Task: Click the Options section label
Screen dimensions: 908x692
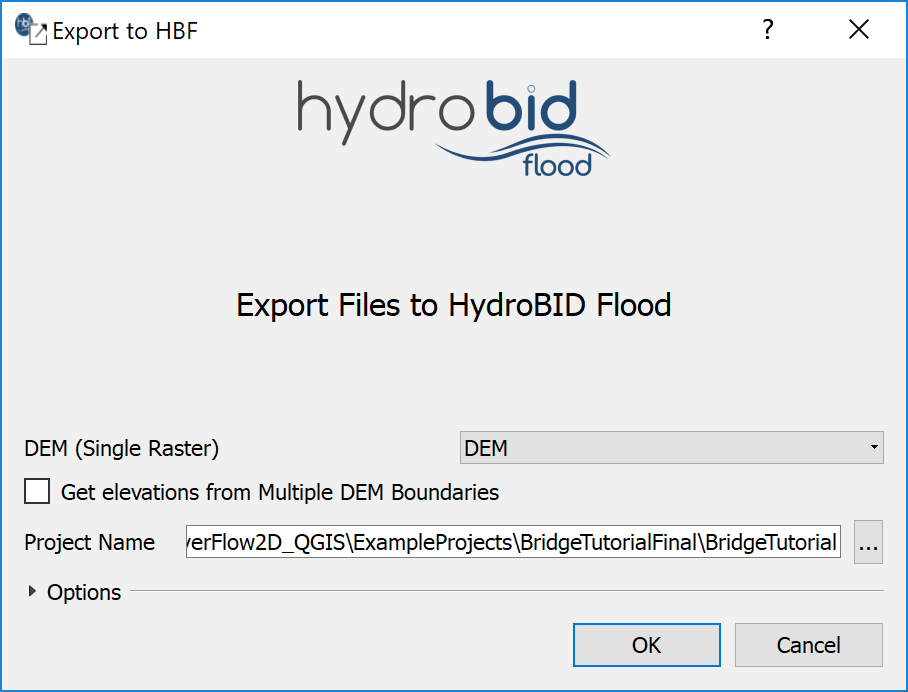Action: tap(84, 592)
